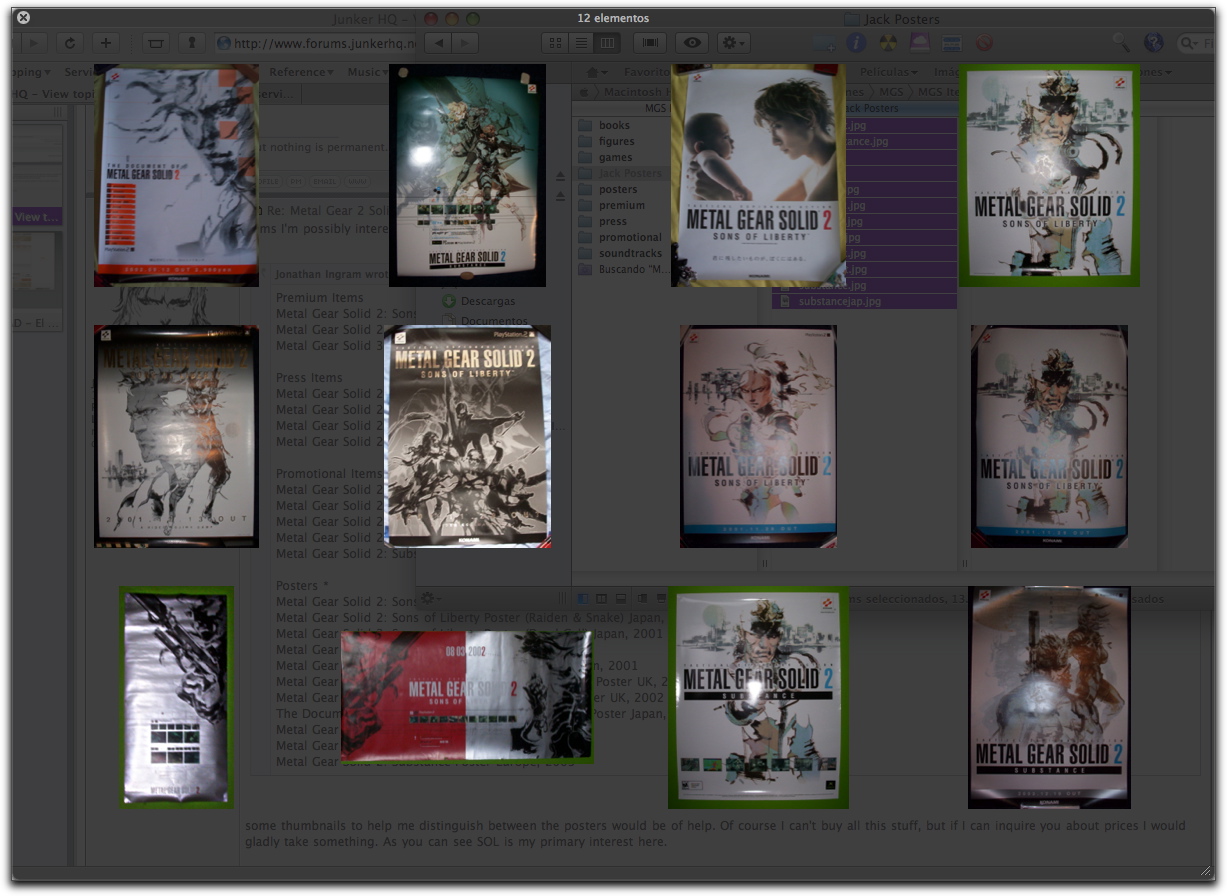The image size is (1227, 896).
Task: Switch Finder to column view
Action: [607, 43]
